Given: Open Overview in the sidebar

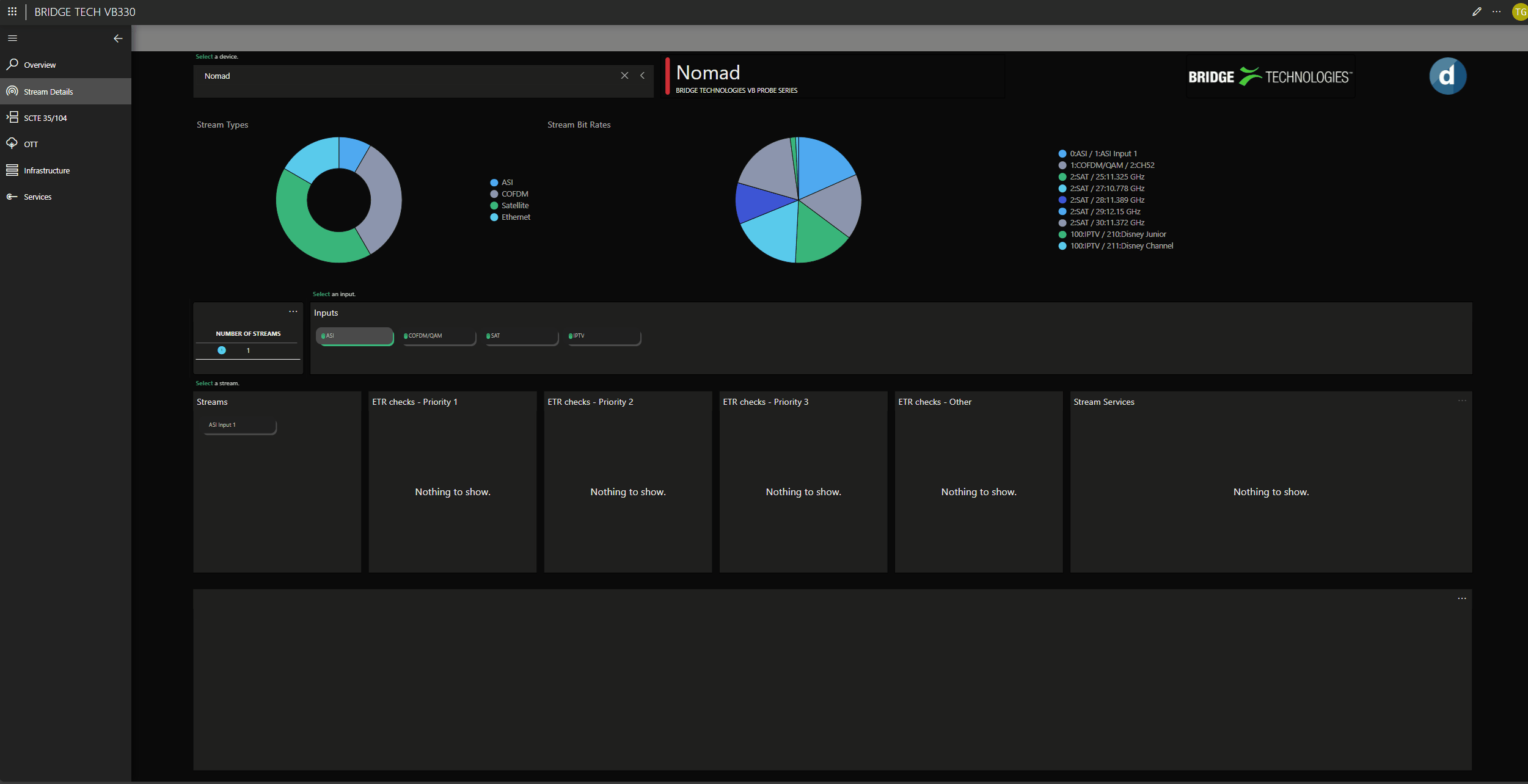Looking at the screenshot, I should (65, 65).
